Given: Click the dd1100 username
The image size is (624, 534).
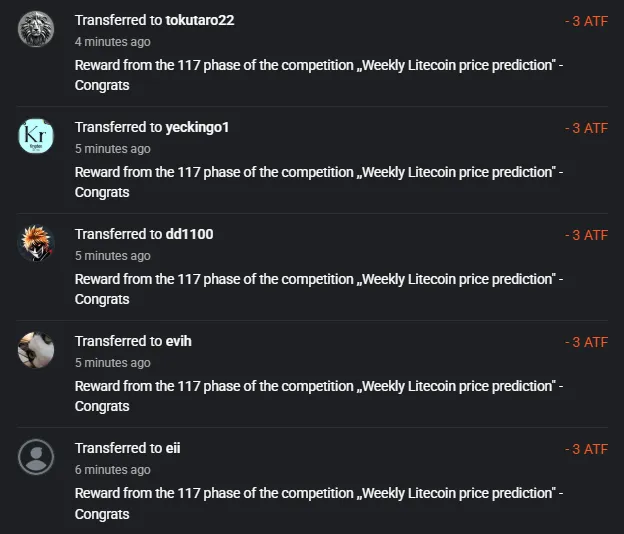Looking at the screenshot, I should (x=189, y=234).
